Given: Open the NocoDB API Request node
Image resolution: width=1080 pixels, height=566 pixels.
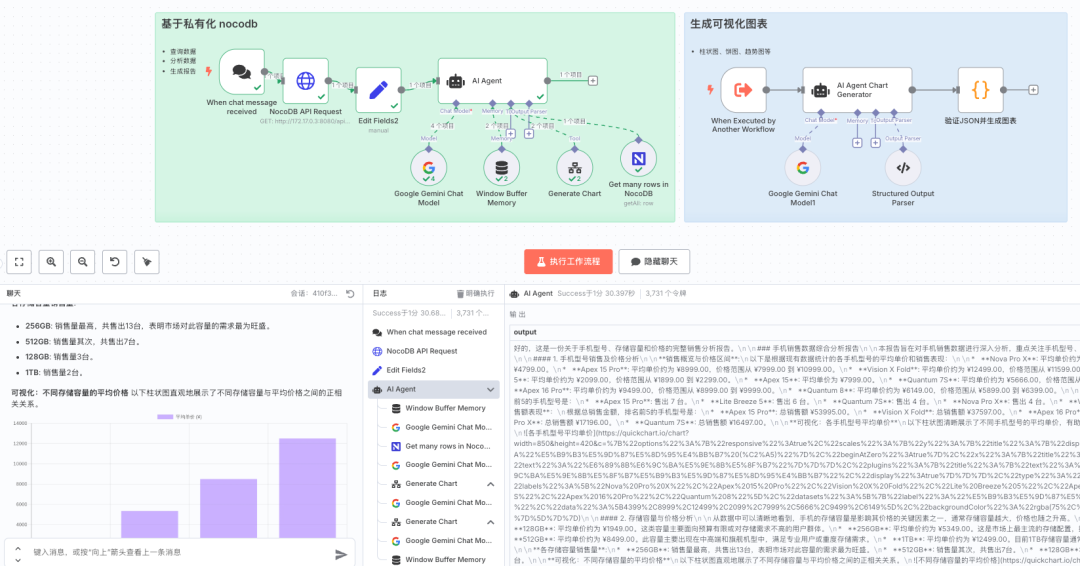Looking at the screenshot, I should click(x=305, y=81).
